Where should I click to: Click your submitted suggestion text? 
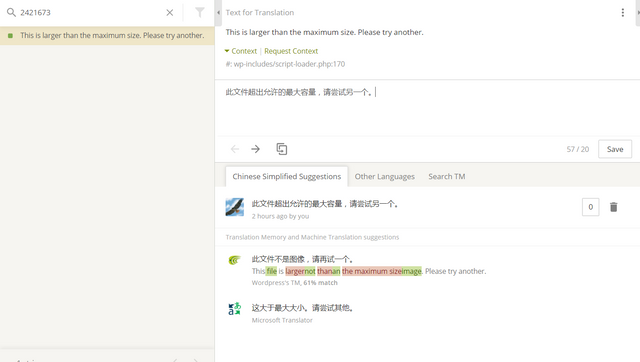point(325,204)
